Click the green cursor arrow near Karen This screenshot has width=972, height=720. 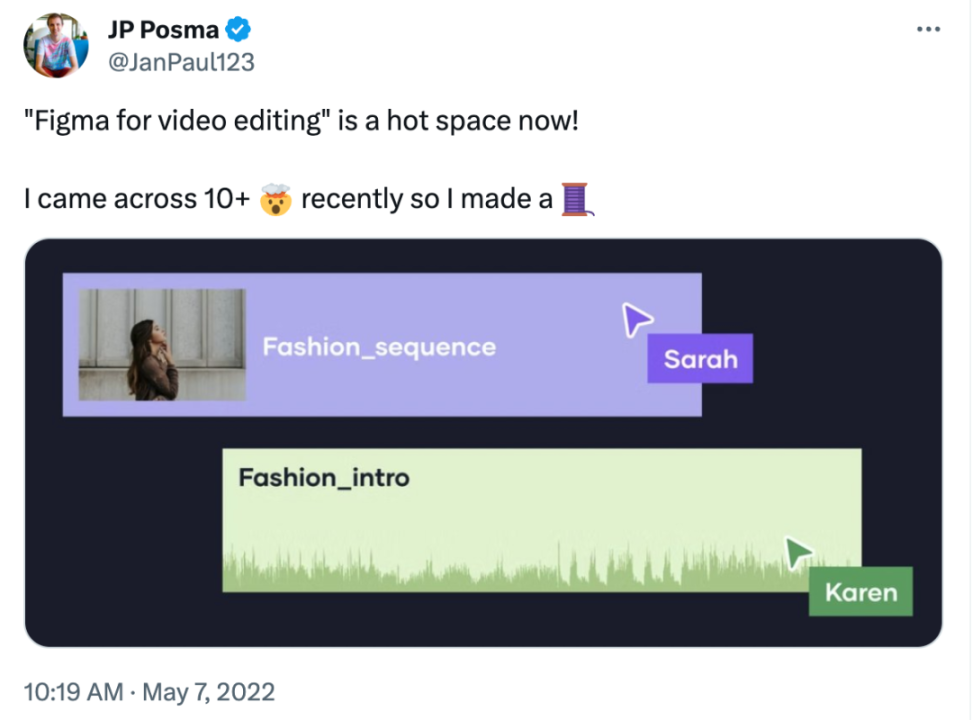[798, 552]
